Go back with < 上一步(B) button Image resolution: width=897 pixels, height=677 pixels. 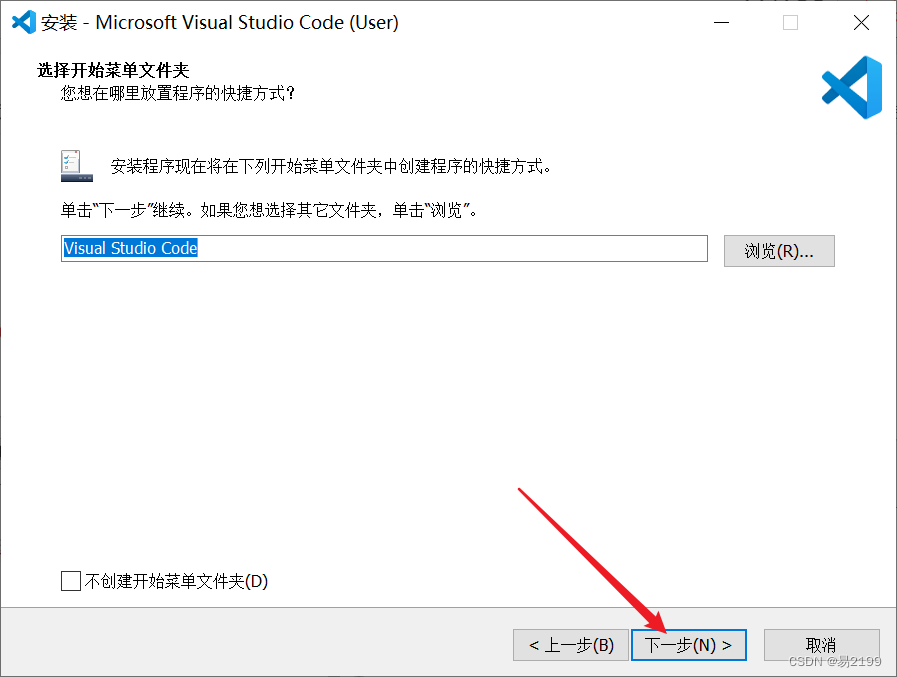point(571,645)
